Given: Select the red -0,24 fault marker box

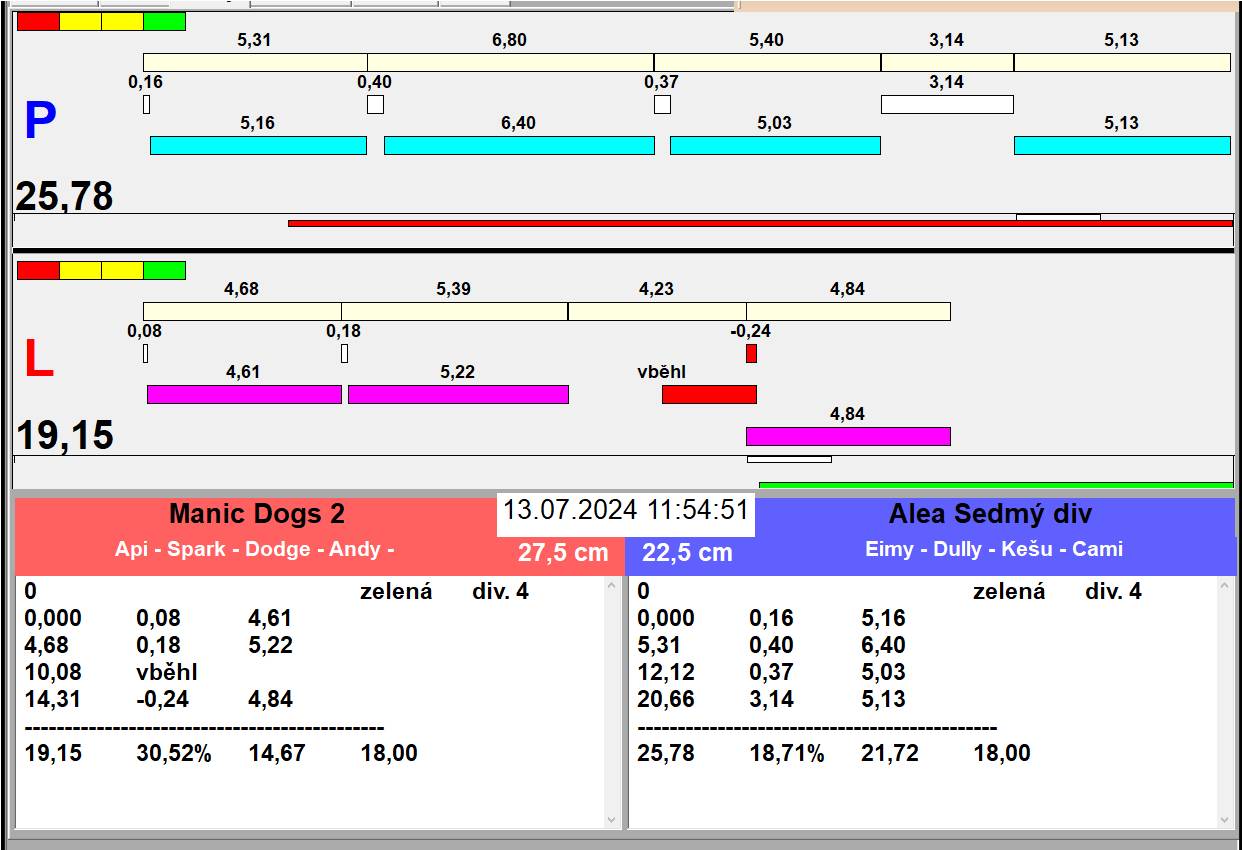Looking at the screenshot, I should point(751,353).
